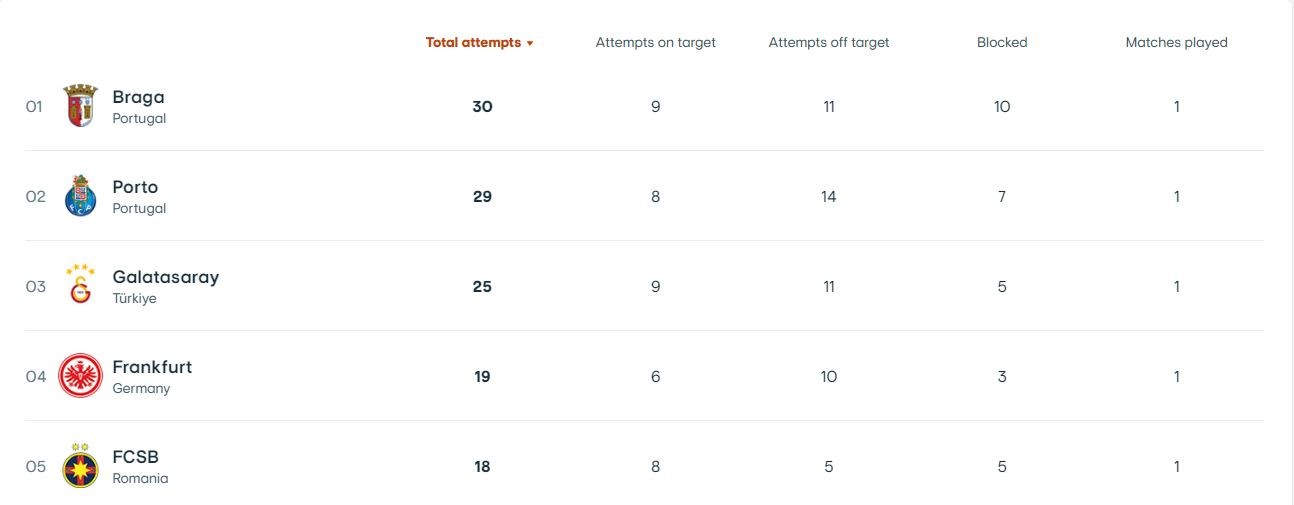Click the FCSB club badge
The image size is (1294, 505).
tap(81, 466)
